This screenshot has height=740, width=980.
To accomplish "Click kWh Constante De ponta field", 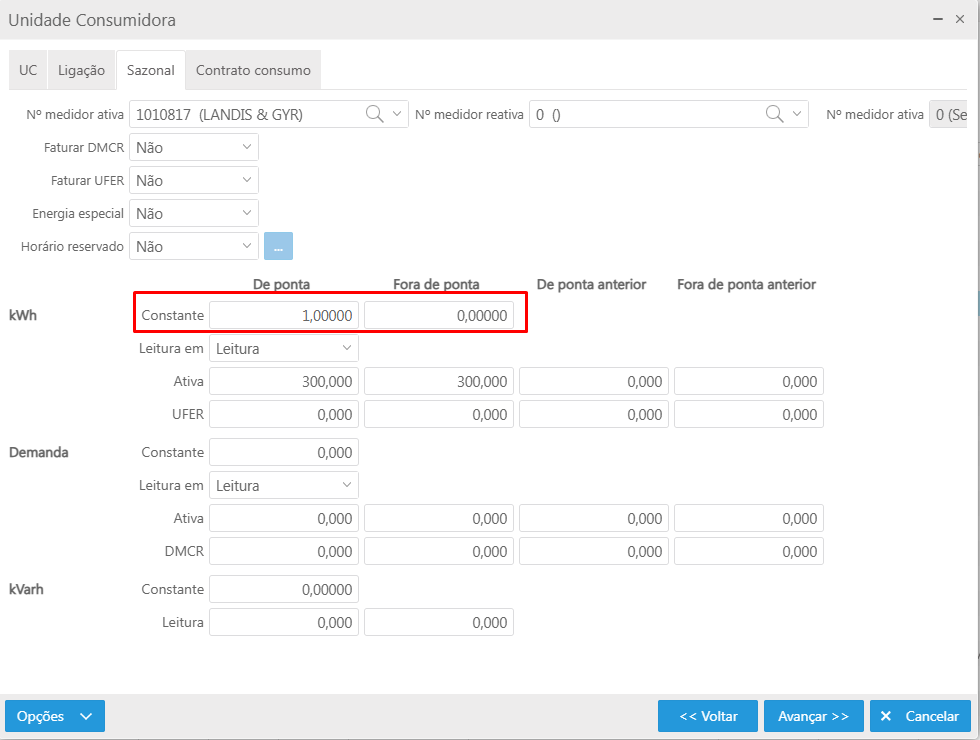I will [284, 315].
